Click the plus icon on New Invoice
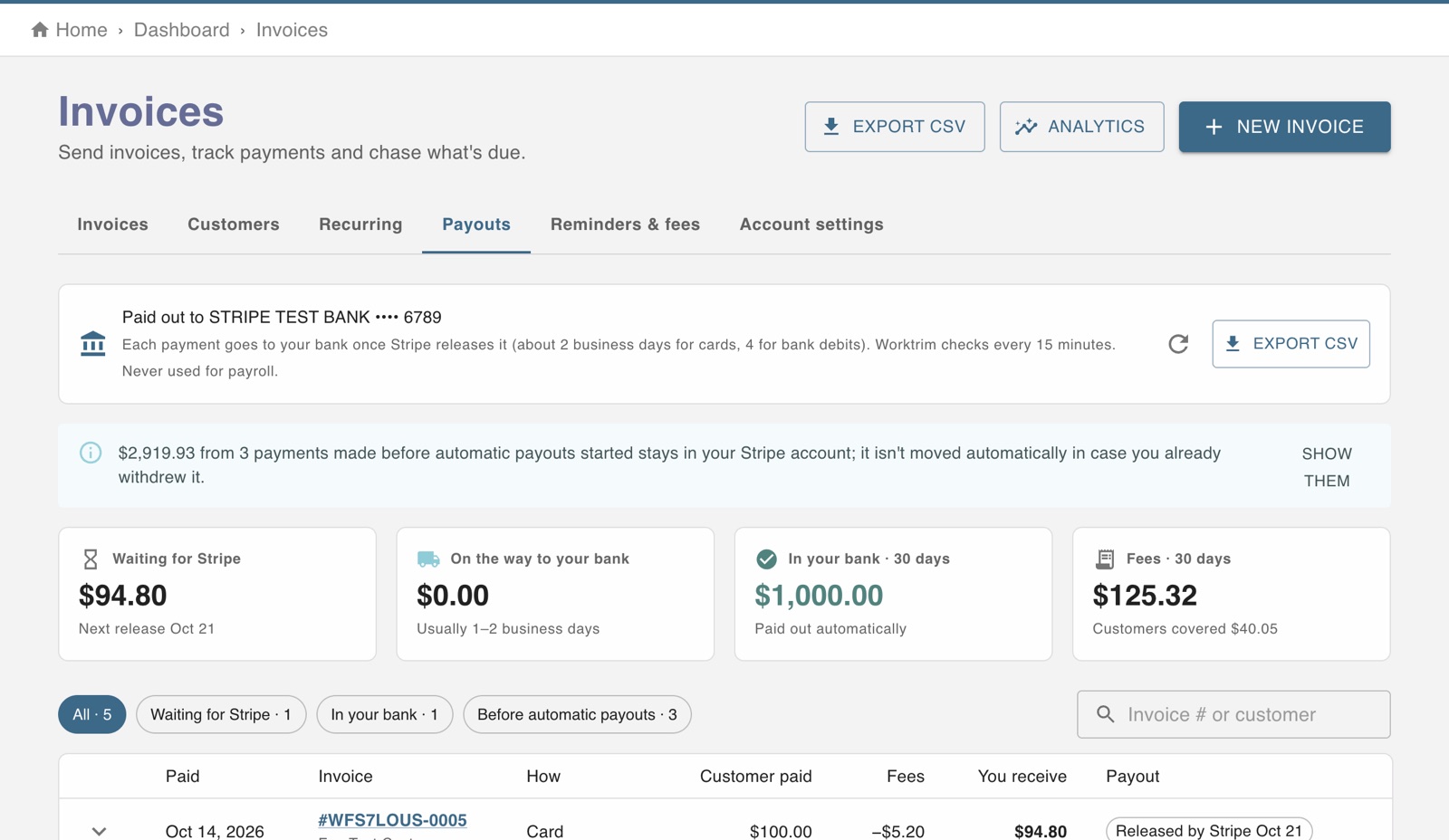The width and height of the screenshot is (1449, 840). point(1214,127)
